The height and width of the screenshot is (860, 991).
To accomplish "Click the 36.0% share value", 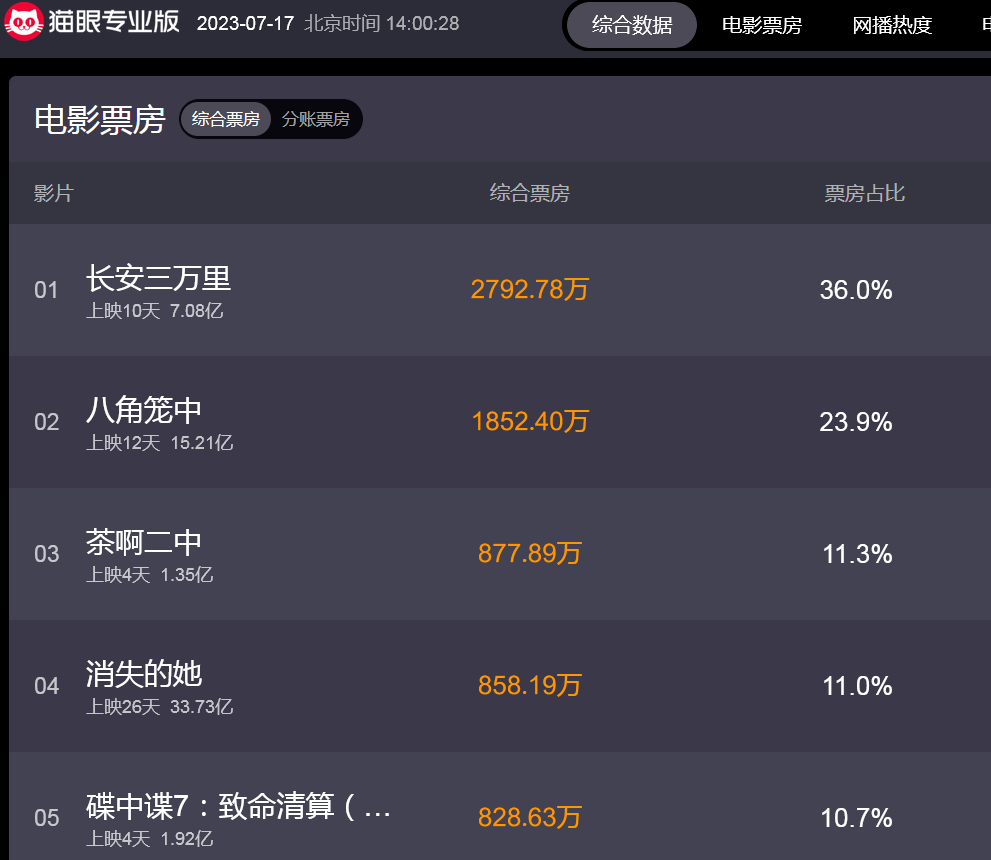I will tap(855, 290).
